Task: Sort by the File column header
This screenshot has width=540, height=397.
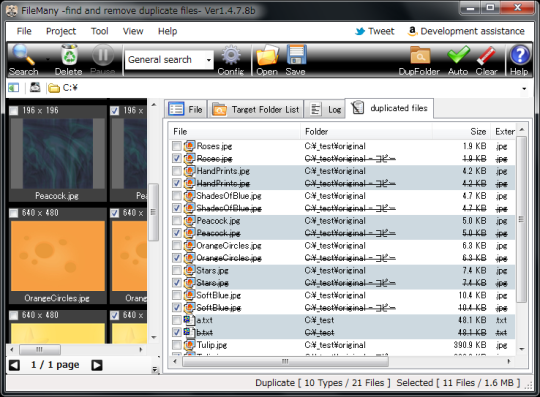Action: pyautogui.click(x=235, y=132)
